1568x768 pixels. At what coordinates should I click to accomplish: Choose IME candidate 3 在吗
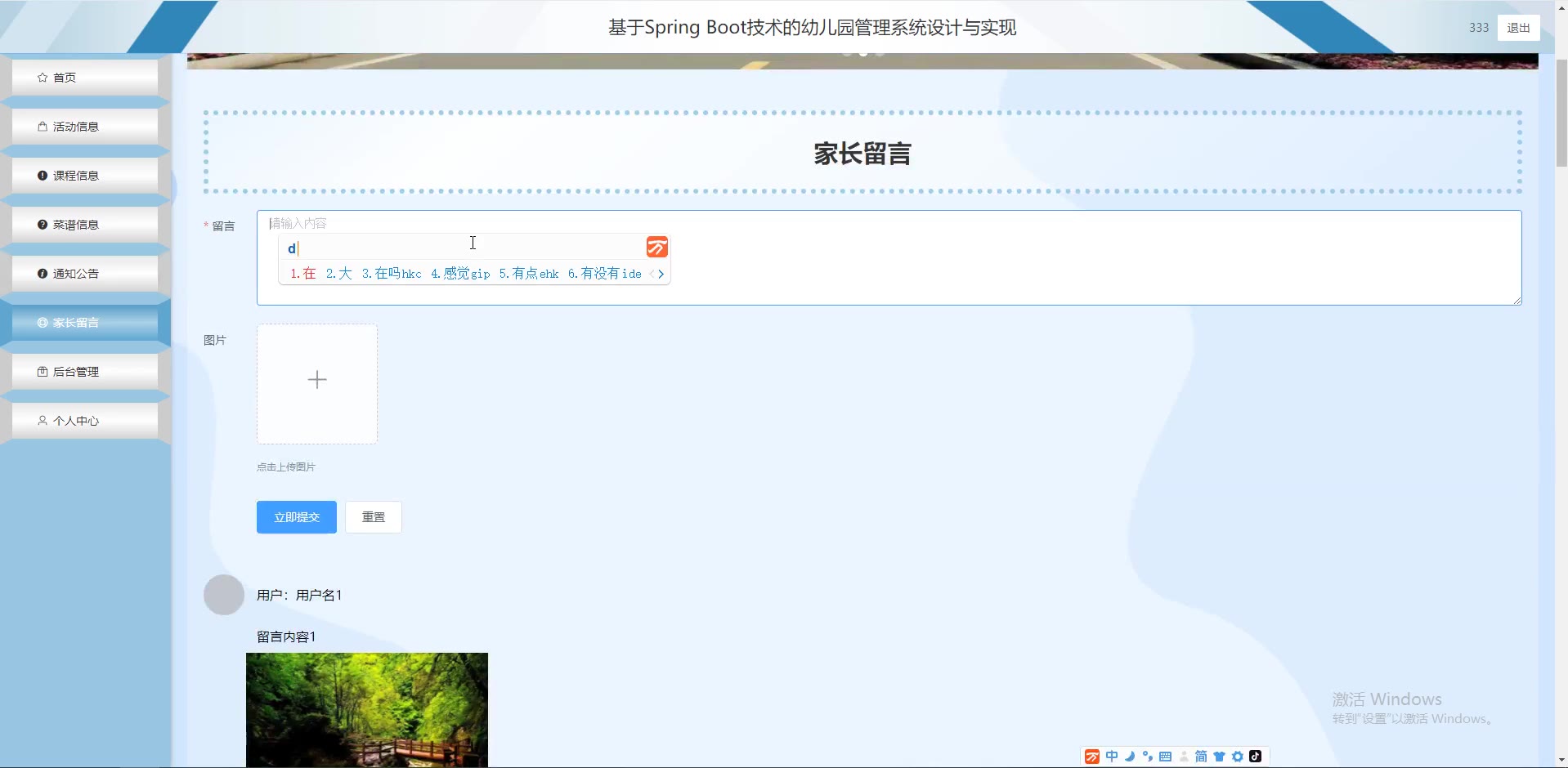pyautogui.click(x=392, y=274)
